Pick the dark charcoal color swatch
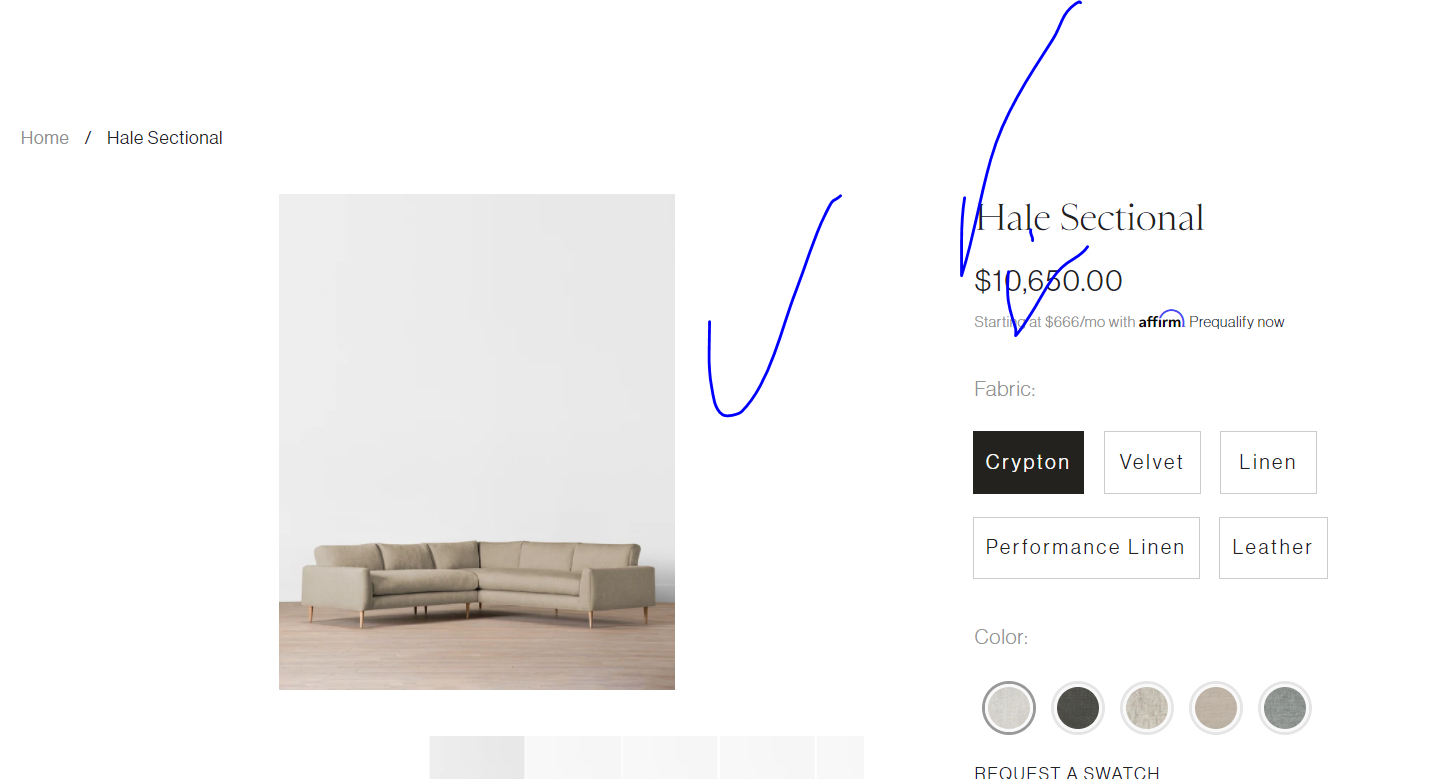 click(1077, 708)
